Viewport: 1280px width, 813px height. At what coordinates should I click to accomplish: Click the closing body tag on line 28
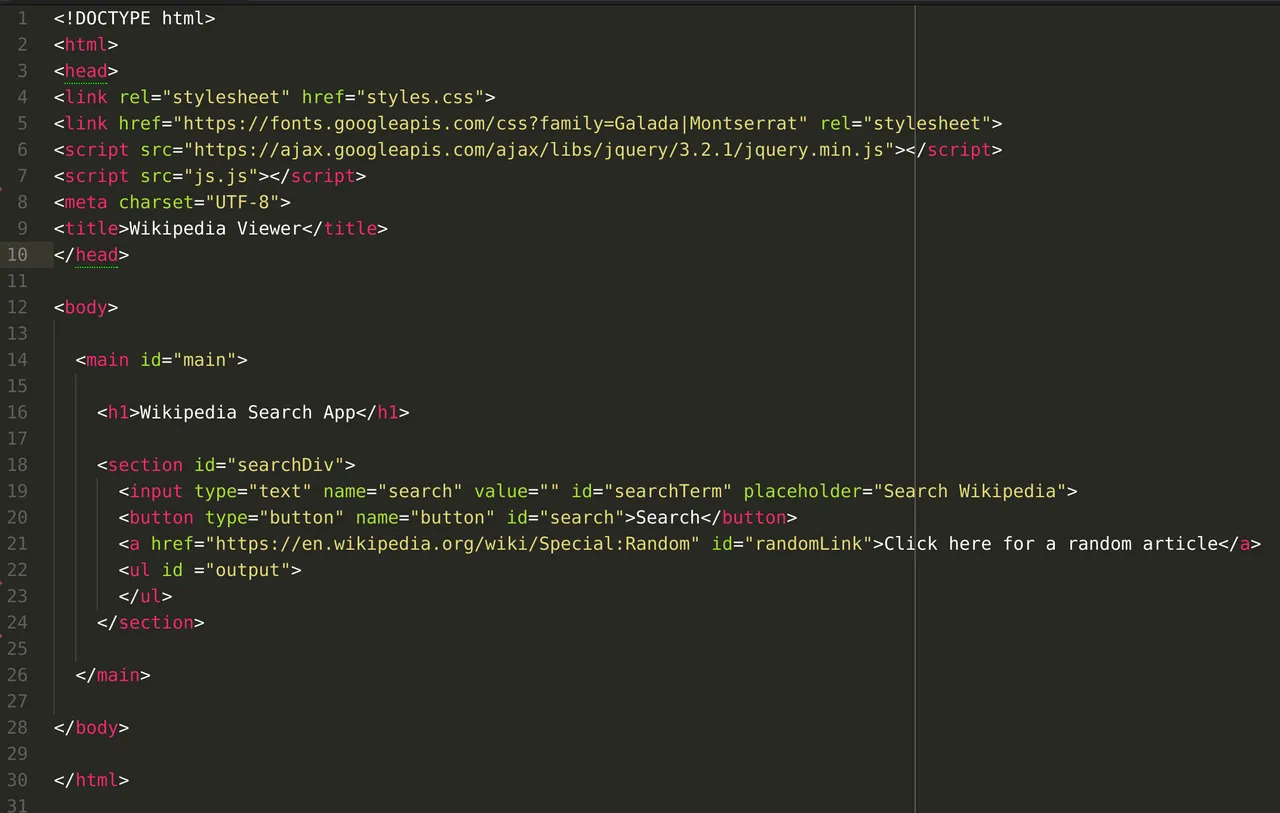[x=91, y=727]
